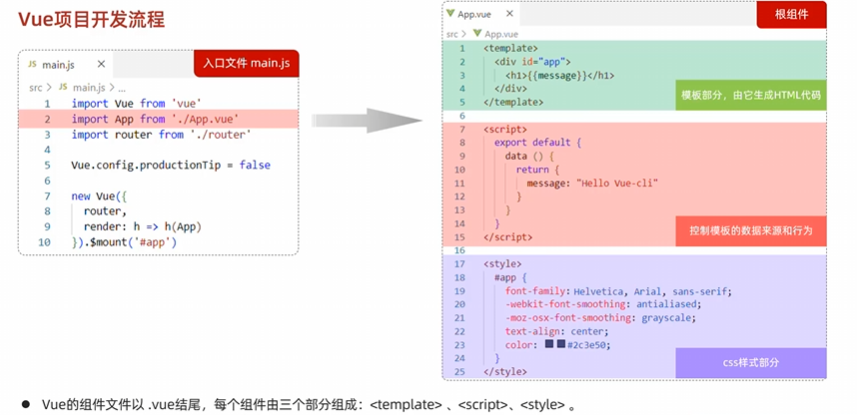Click line number 4 in main.js gutter
This screenshot has width=857, height=415.
point(47,150)
